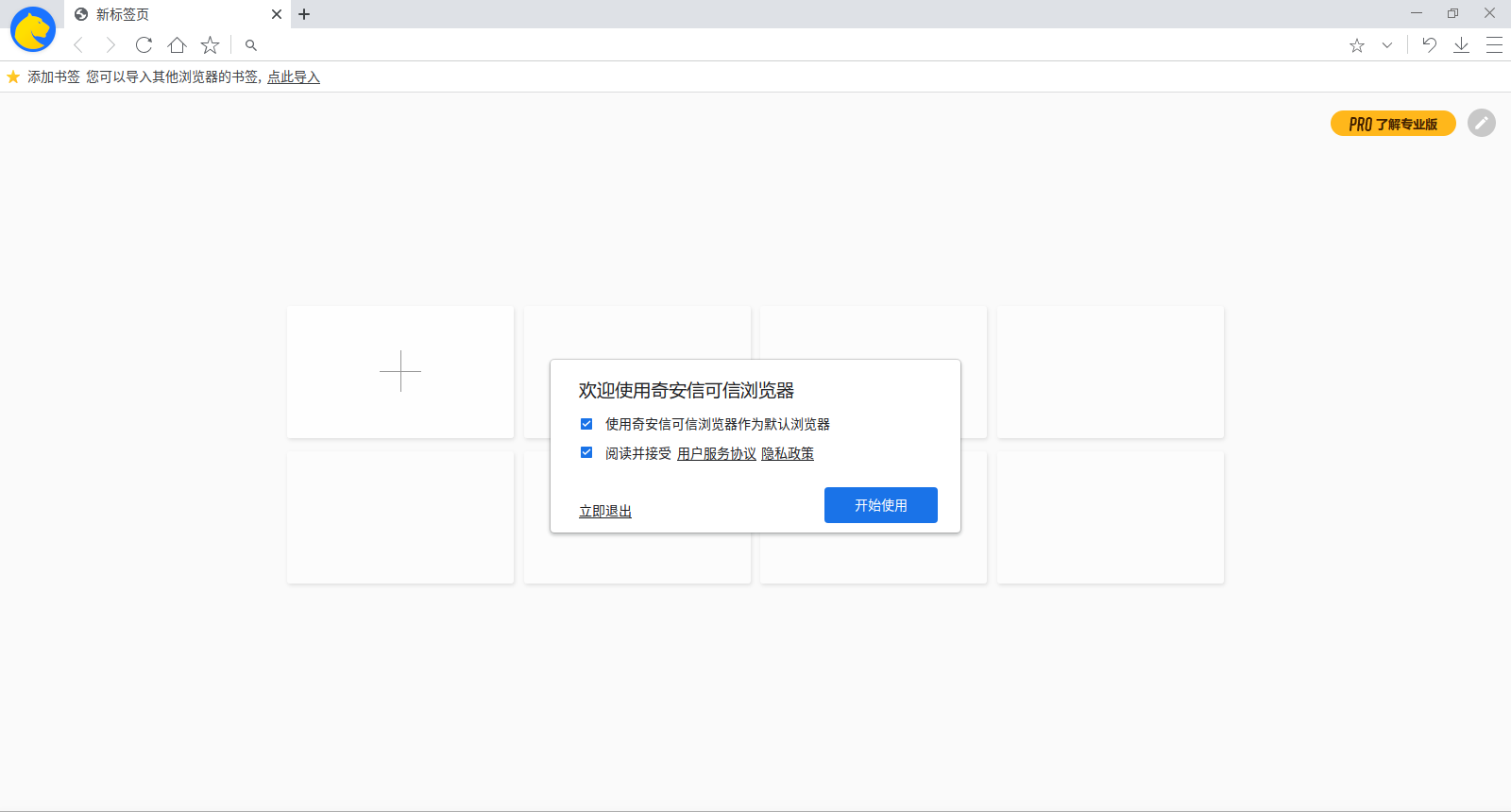
Task: Open the 隐私政策 link
Action: [x=788, y=454]
